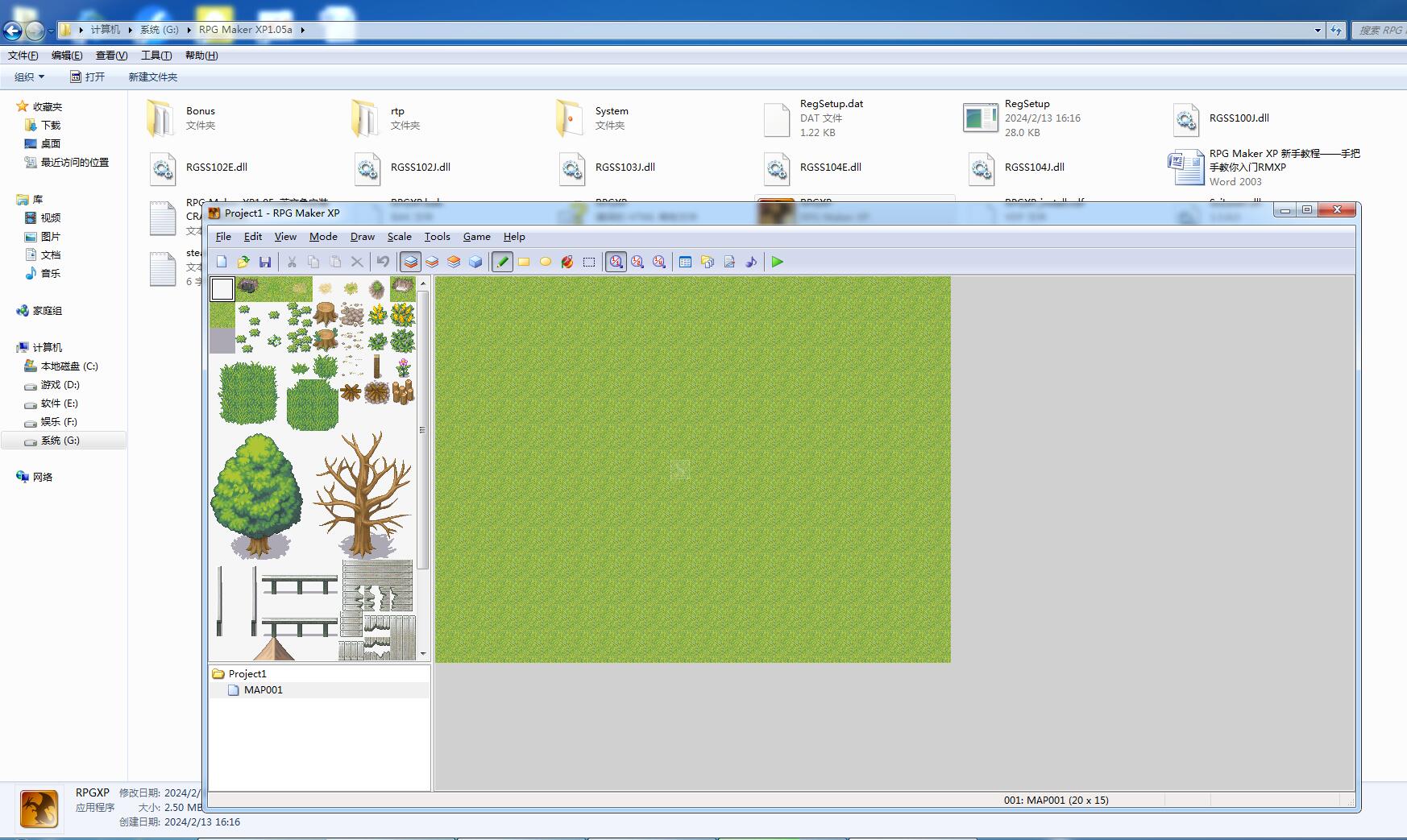Start Playtest with the green play icon
1407x840 pixels.
(778, 262)
